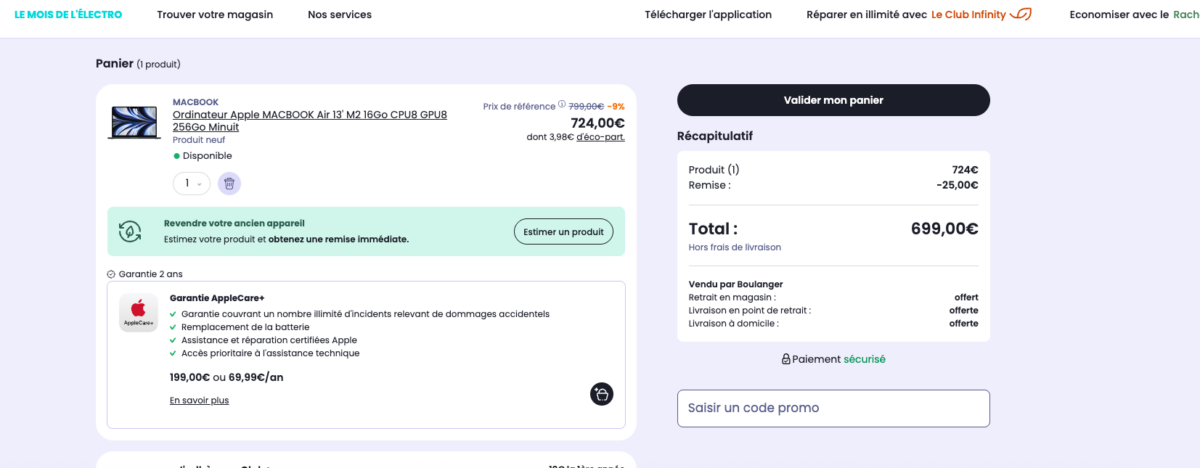Open the d'éco-part. link
This screenshot has width=1200, height=468.
(600, 137)
